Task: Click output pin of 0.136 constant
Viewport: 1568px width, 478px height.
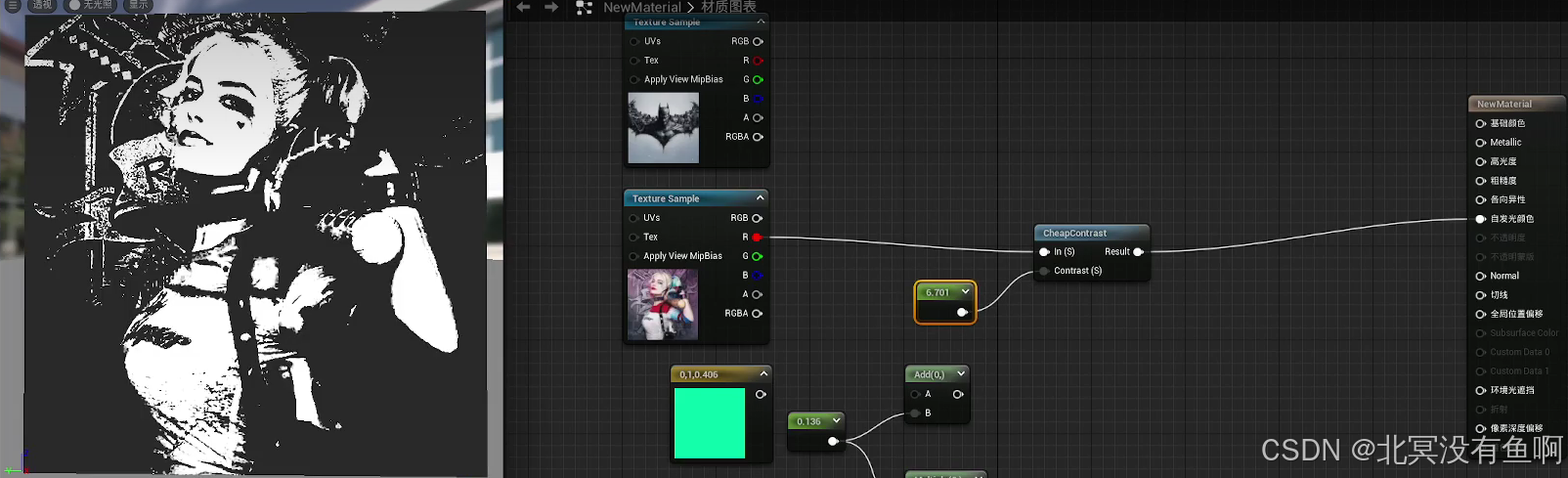Action: pos(833,442)
